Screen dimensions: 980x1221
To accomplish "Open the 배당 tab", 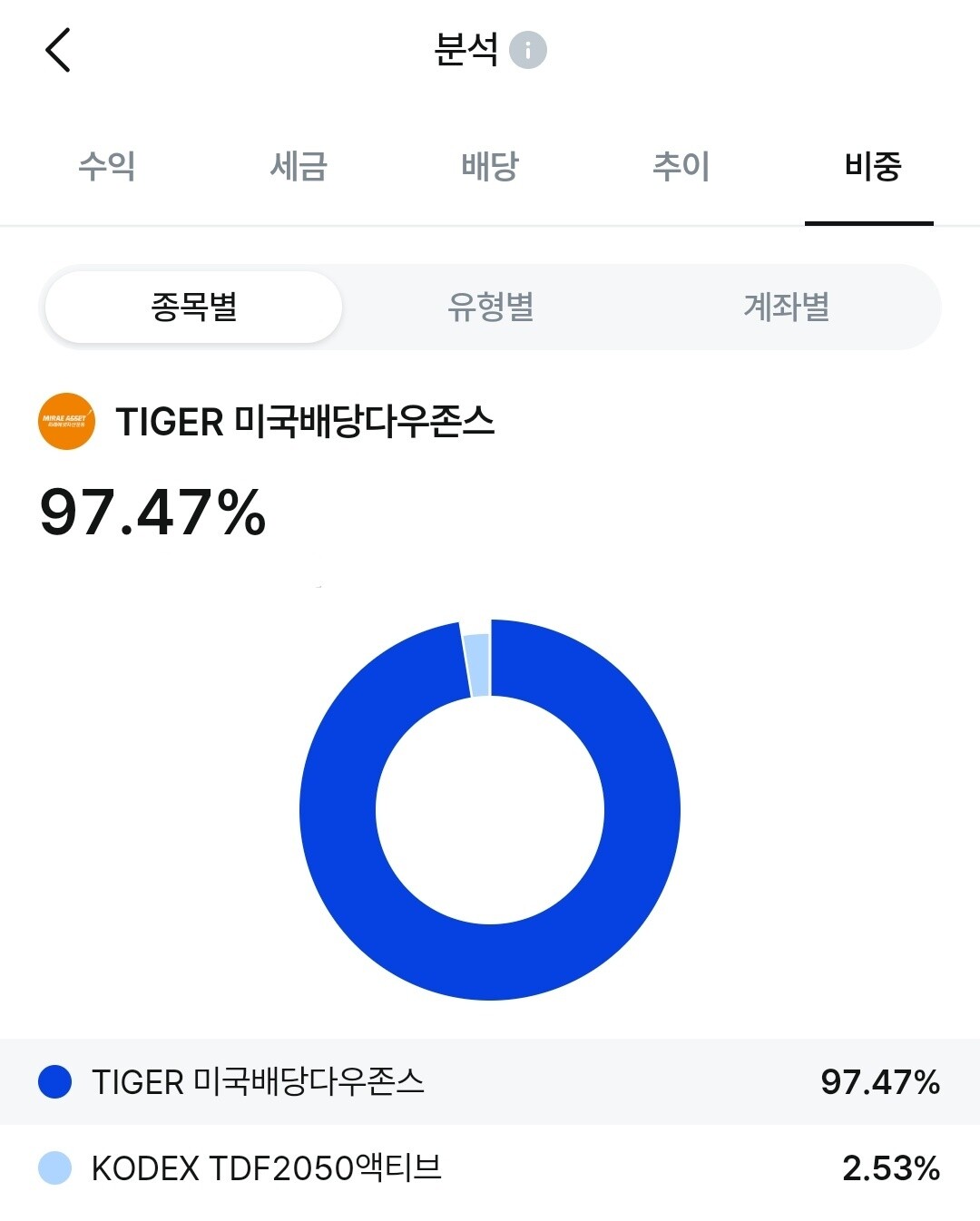I will tap(489, 166).
